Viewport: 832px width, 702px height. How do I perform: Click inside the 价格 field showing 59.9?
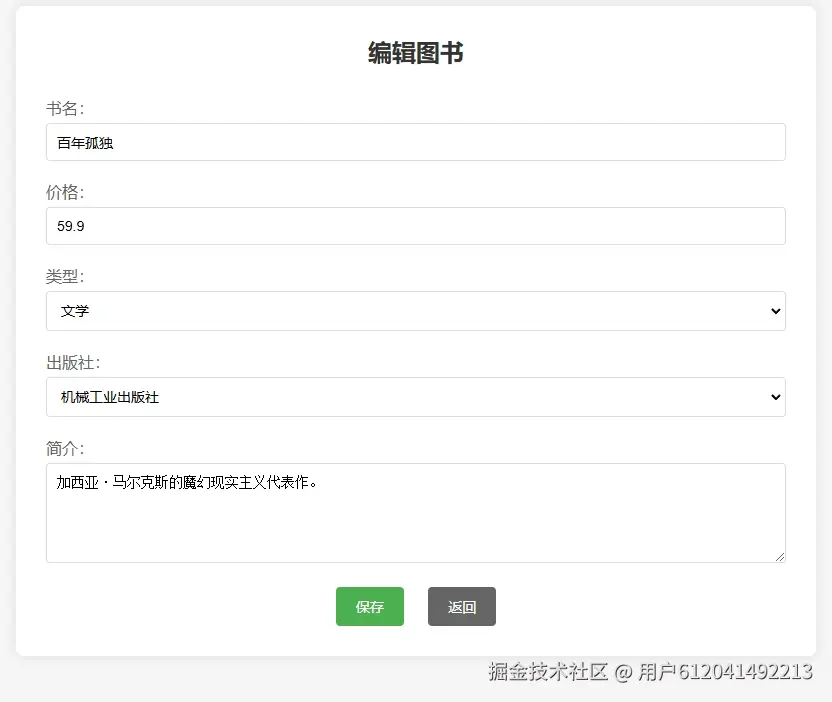415,226
